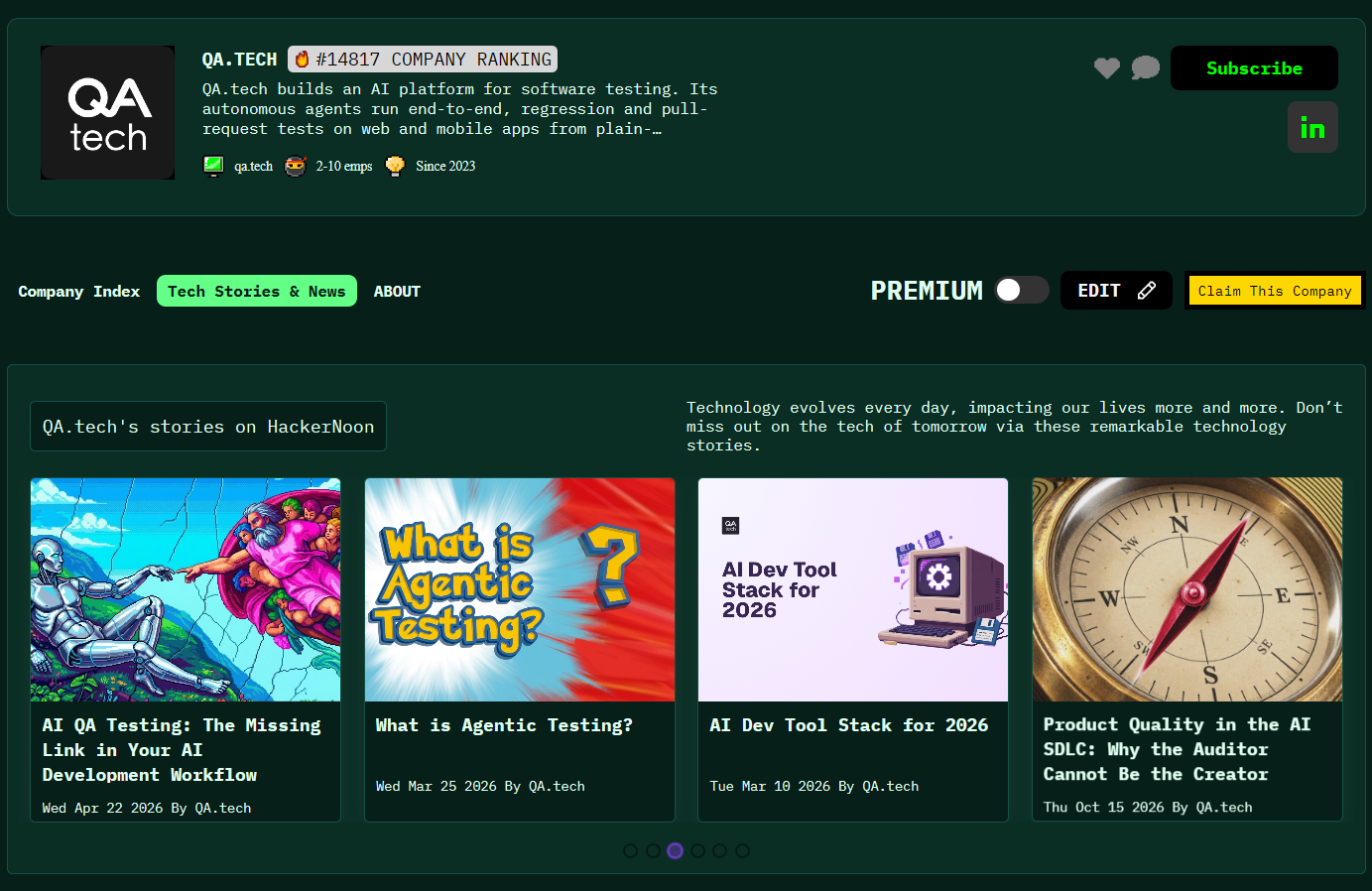The width and height of the screenshot is (1372, 891).
Task: Click the 'Wed Mar 25 2026 By QA.tech' byline
Action: click(480, 786)
